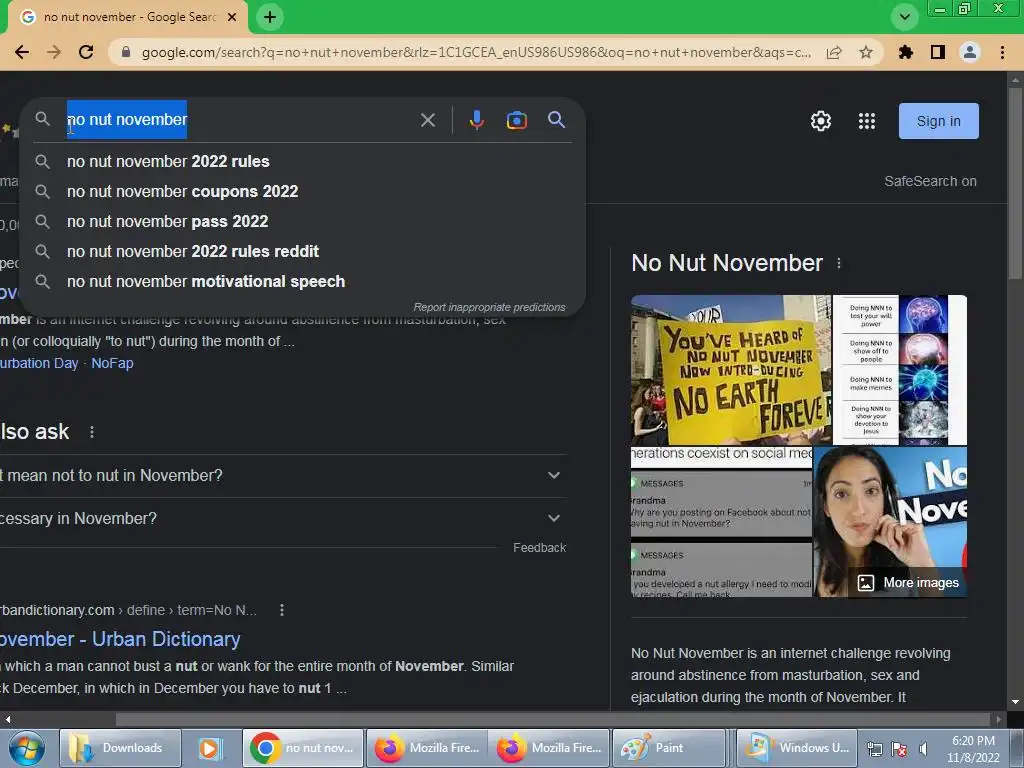1024x768 pixels.
Task: Open the galaxy brain meme image
Action: [900, 370]
